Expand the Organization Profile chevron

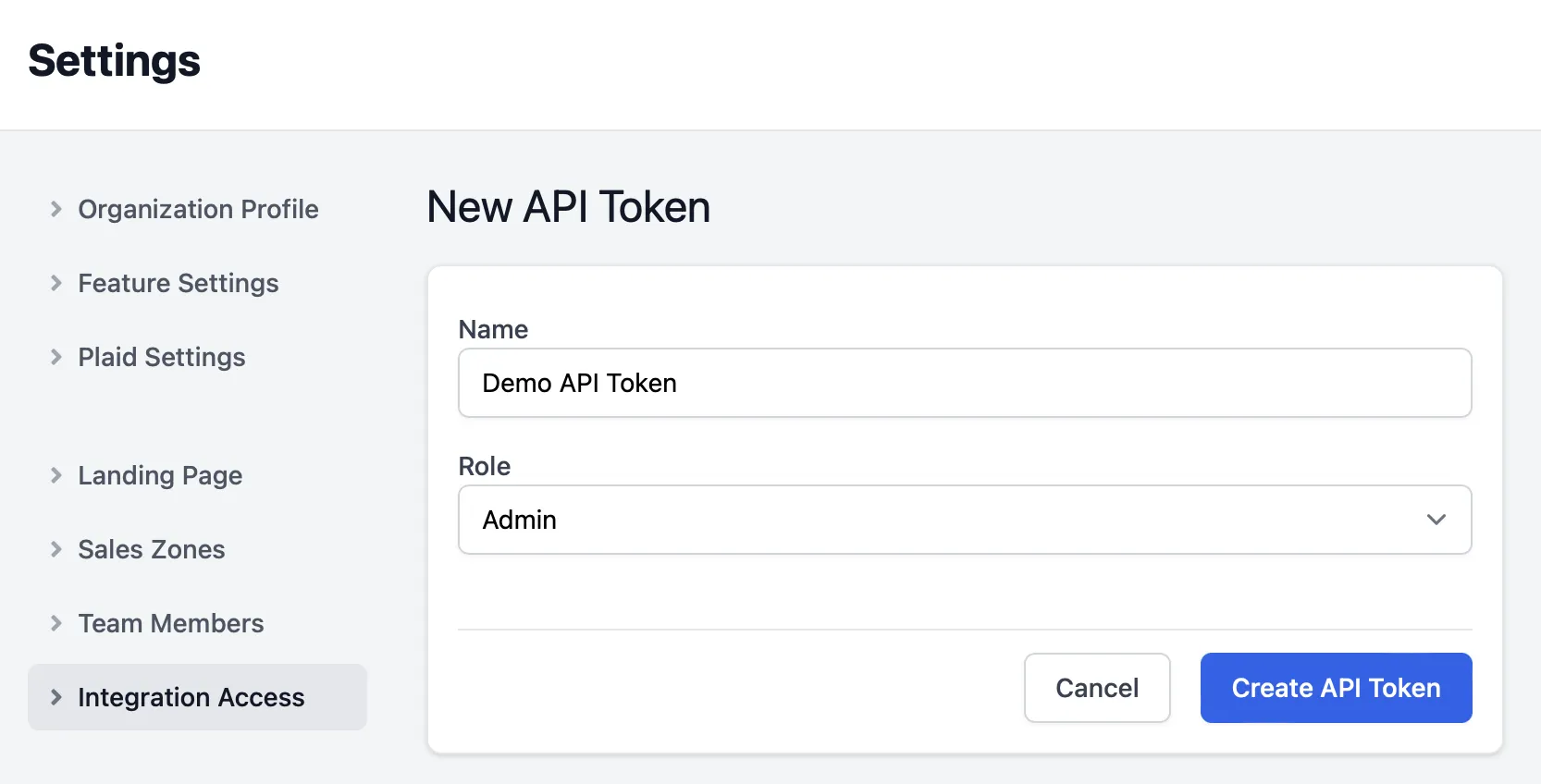[x=56, y=209]
